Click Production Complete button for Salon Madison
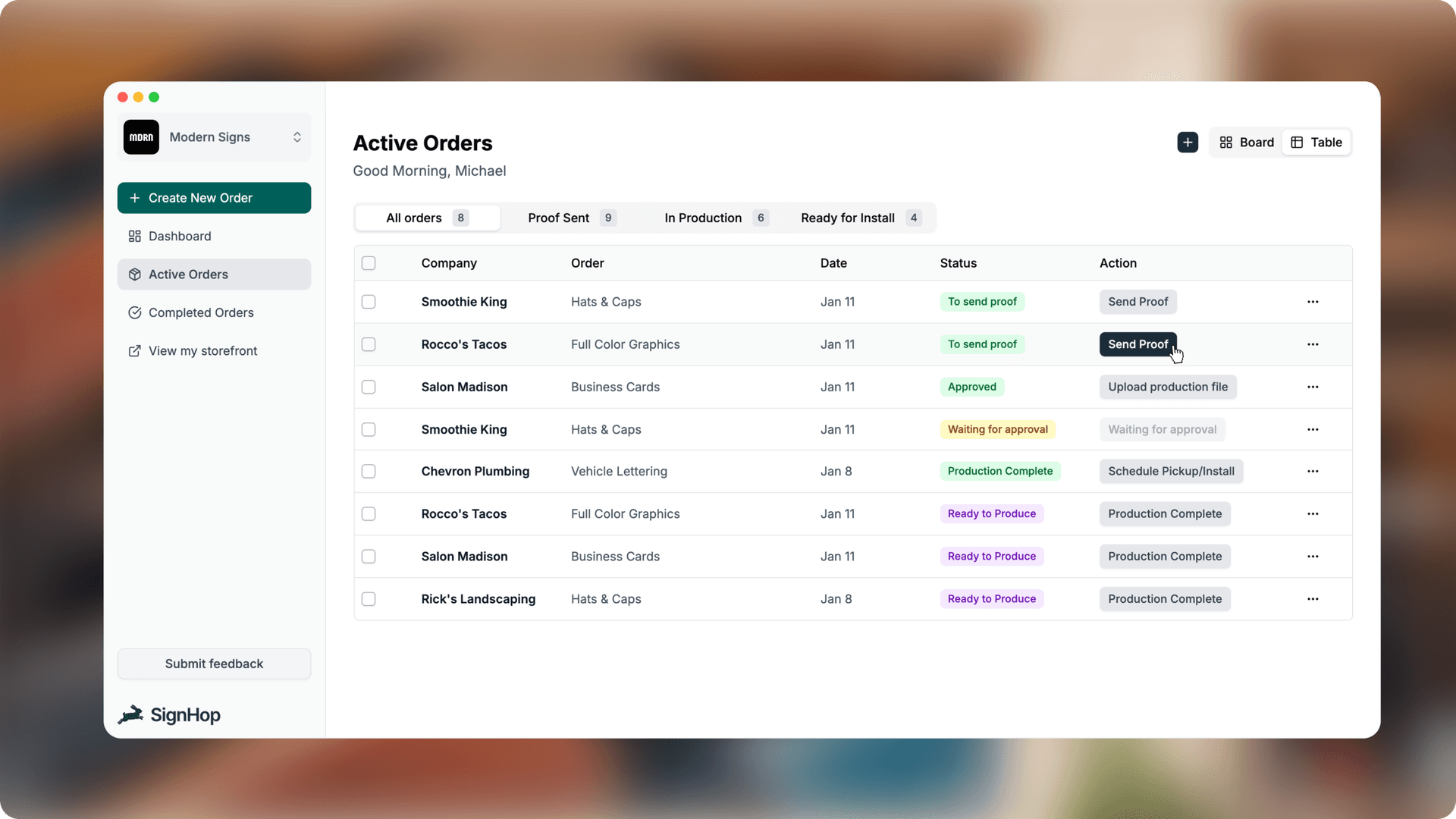Viewport: 1456px width, 819px height. tap(1165, 556)
